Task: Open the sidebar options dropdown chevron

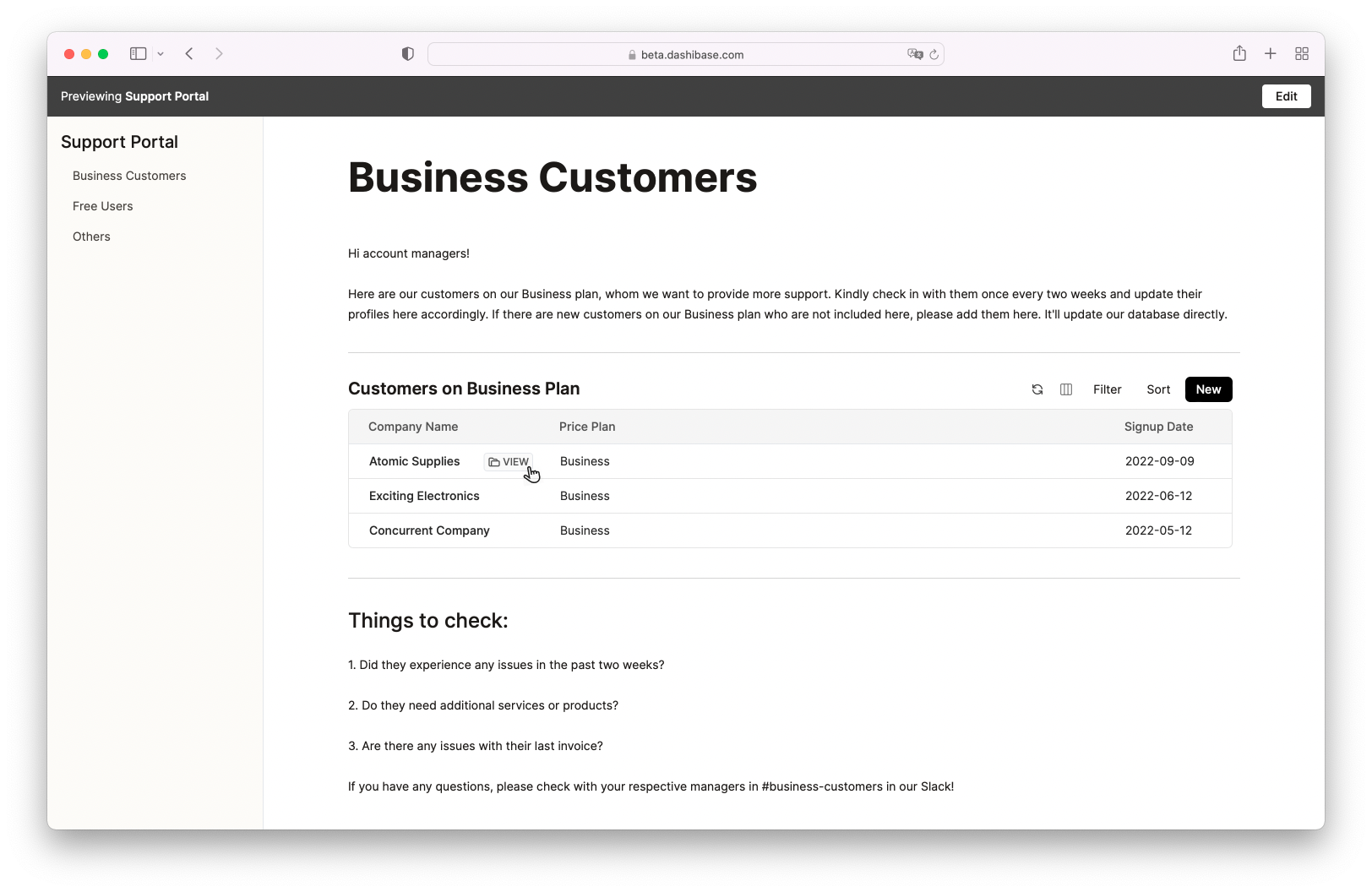Action: click(x=161, y=54)
